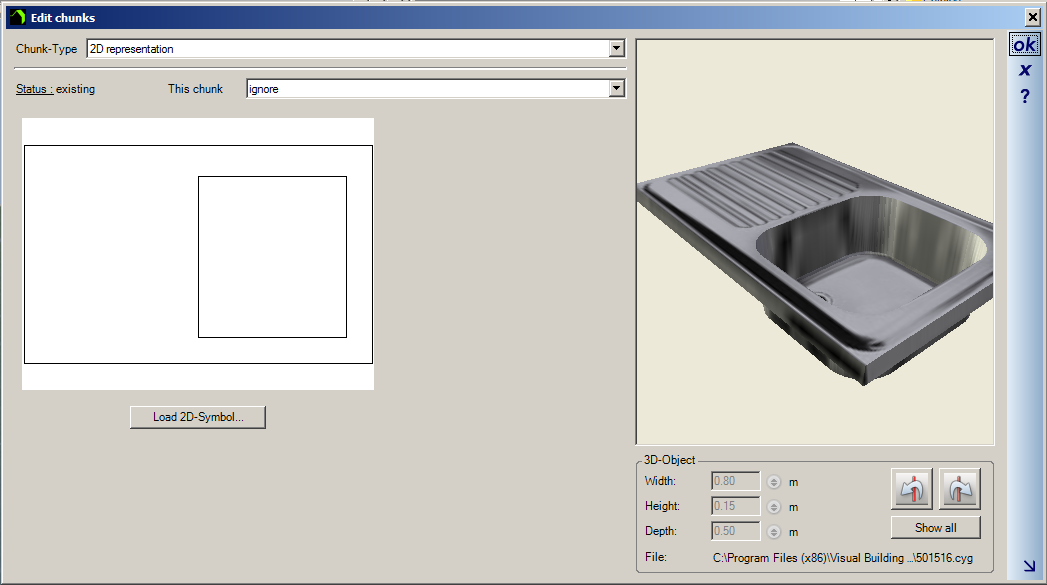Click the expand arrow icon at bottom right
The width and height of the screenshot is (1047, 585).
[1029, 566]
